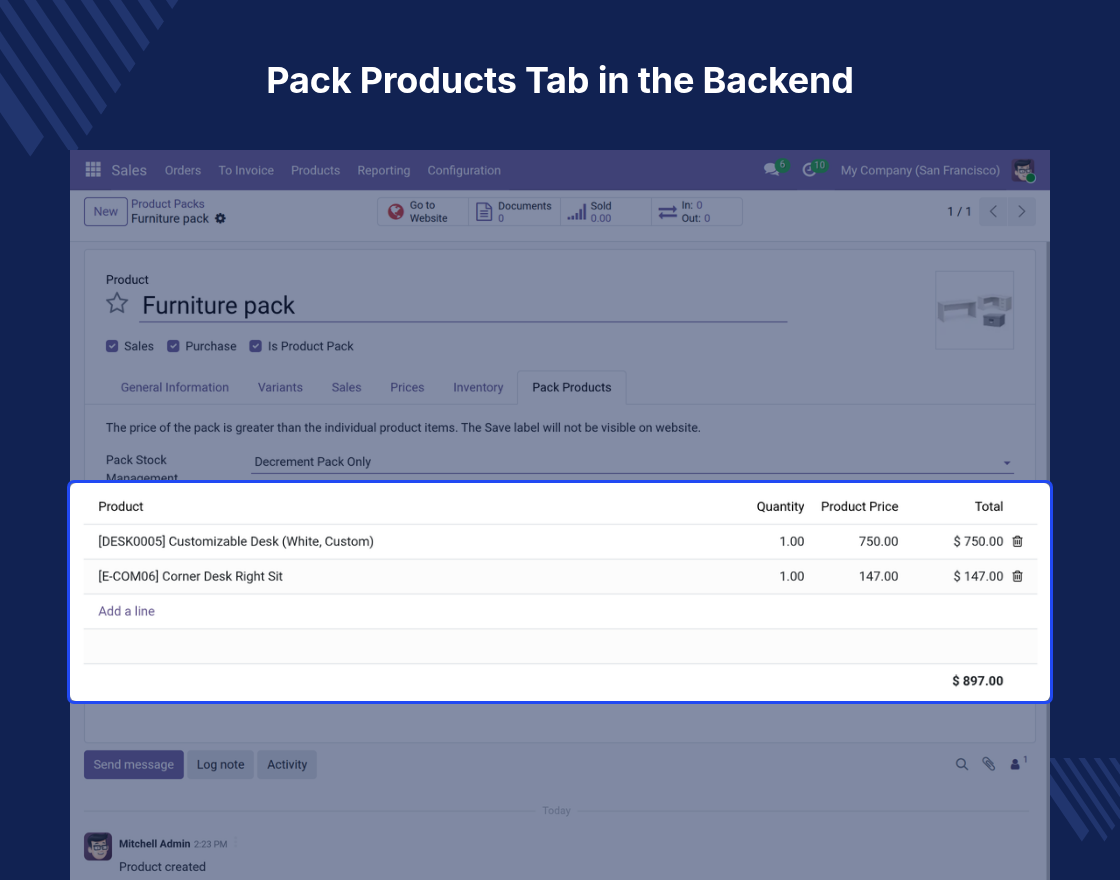Open the apps grid menu icon
1120x880 pixels.
[93, 169]
